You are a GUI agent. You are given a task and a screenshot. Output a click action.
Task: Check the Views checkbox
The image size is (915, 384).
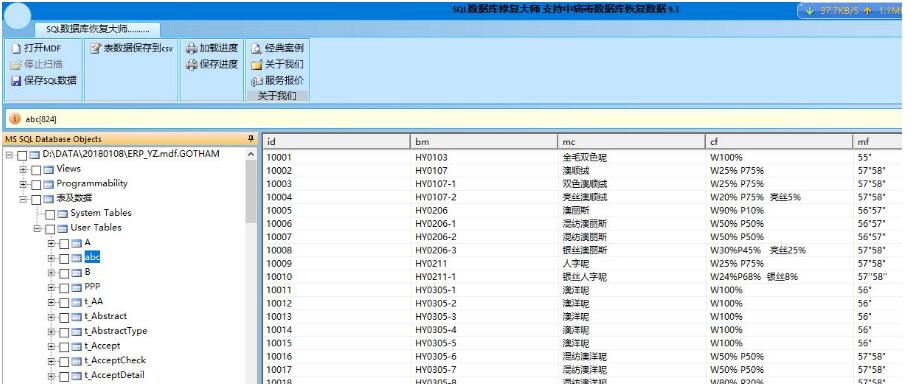pyautogui.click(x=36, y=170)
